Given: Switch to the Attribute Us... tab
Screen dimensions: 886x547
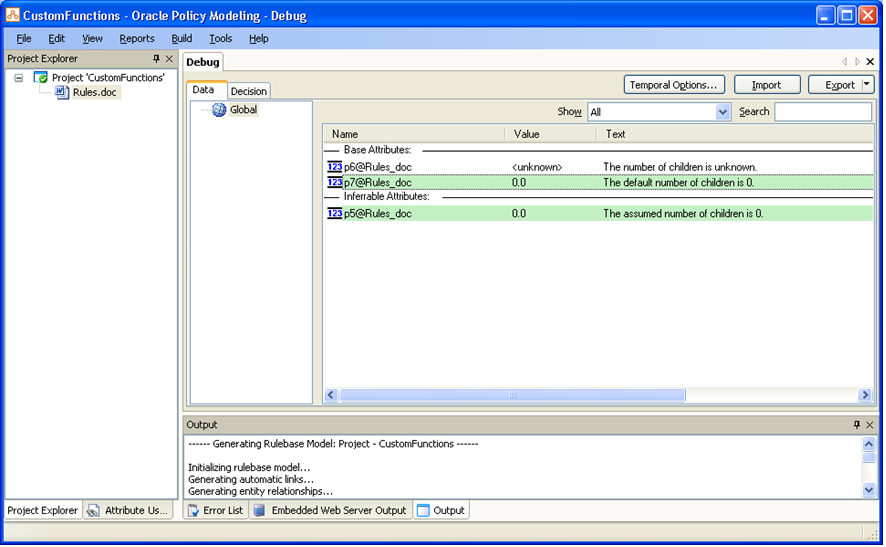Looking at the screenshot, I should point(128,510).
